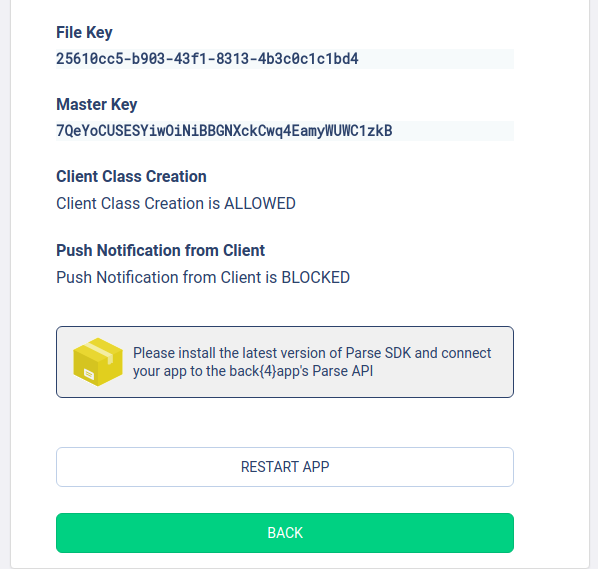Click empty area of the Master Key field

click(453, 131)
